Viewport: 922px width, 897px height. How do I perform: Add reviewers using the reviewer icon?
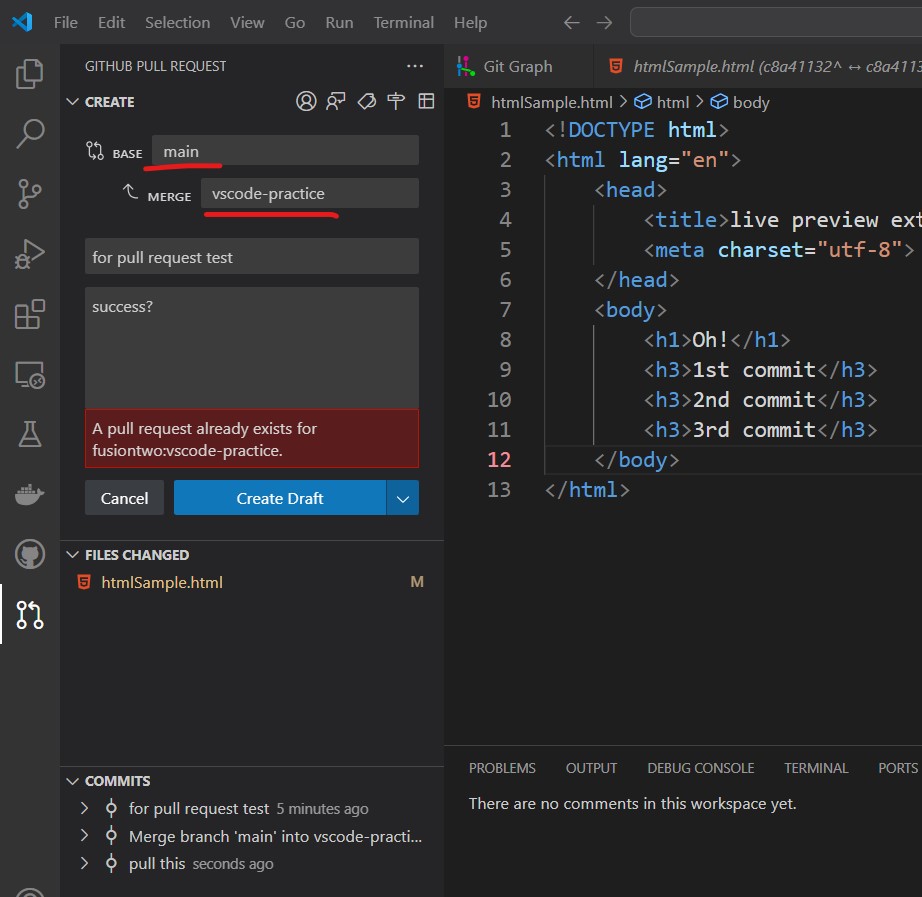(x=336, y=101)
